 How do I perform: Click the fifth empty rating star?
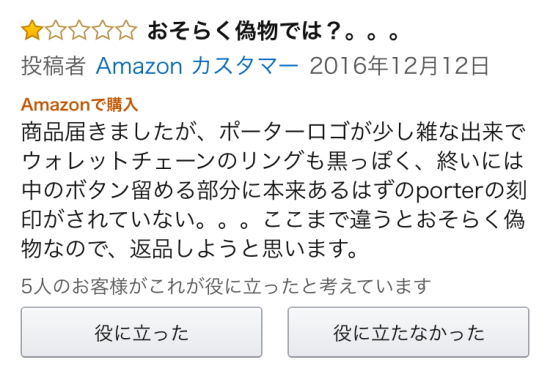(x=126, y=30)
